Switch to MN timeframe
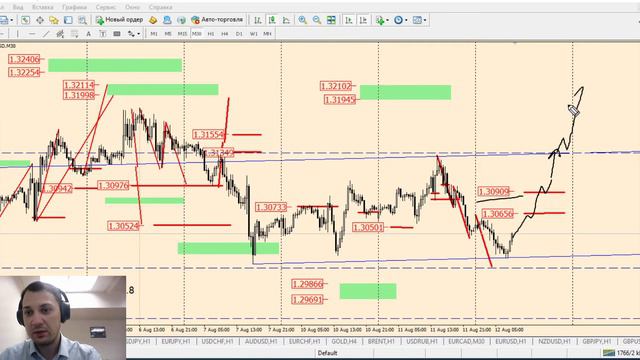The width and height of the screenshot is (640, 360). tap(267, 34)
